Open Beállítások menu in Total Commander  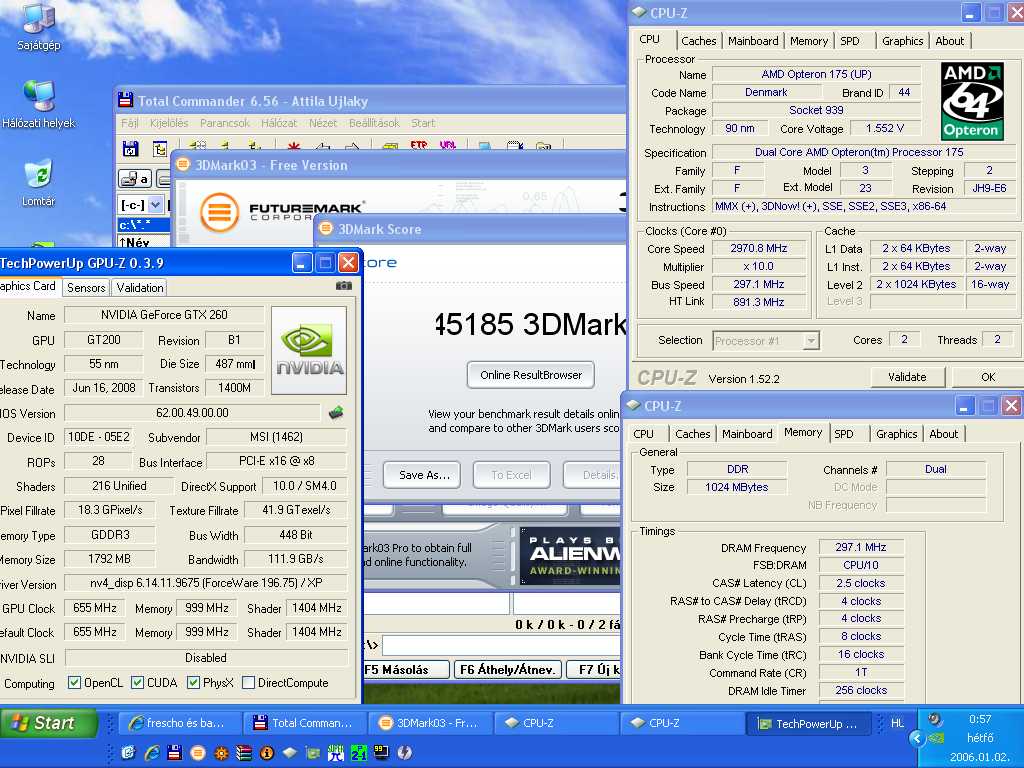pyautogui.click(x=374, y=123)
